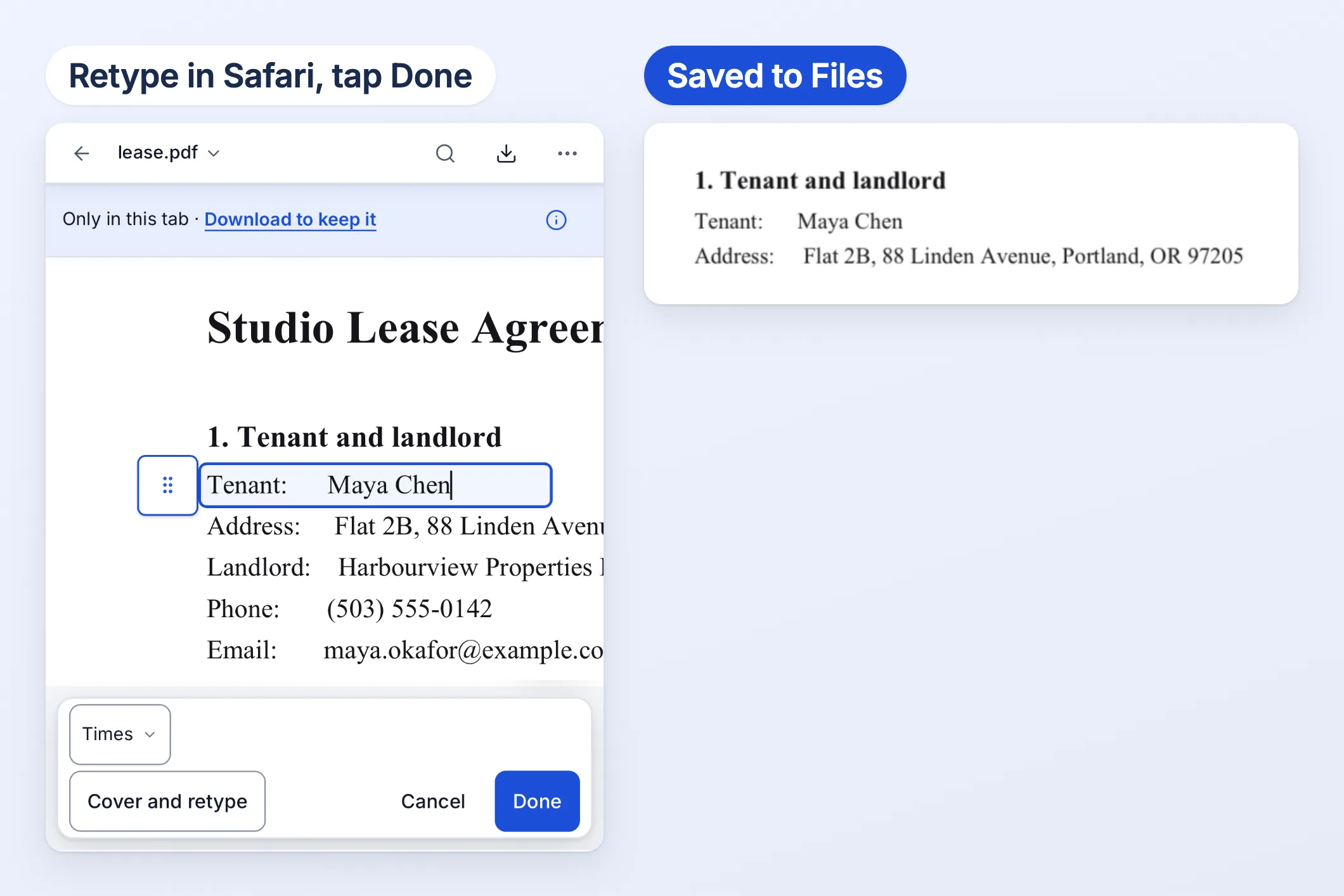Click inside the 'Tenant: Maya Chen' text field
This screenshot has width=1344, height=896.
[x=375, y=485]
